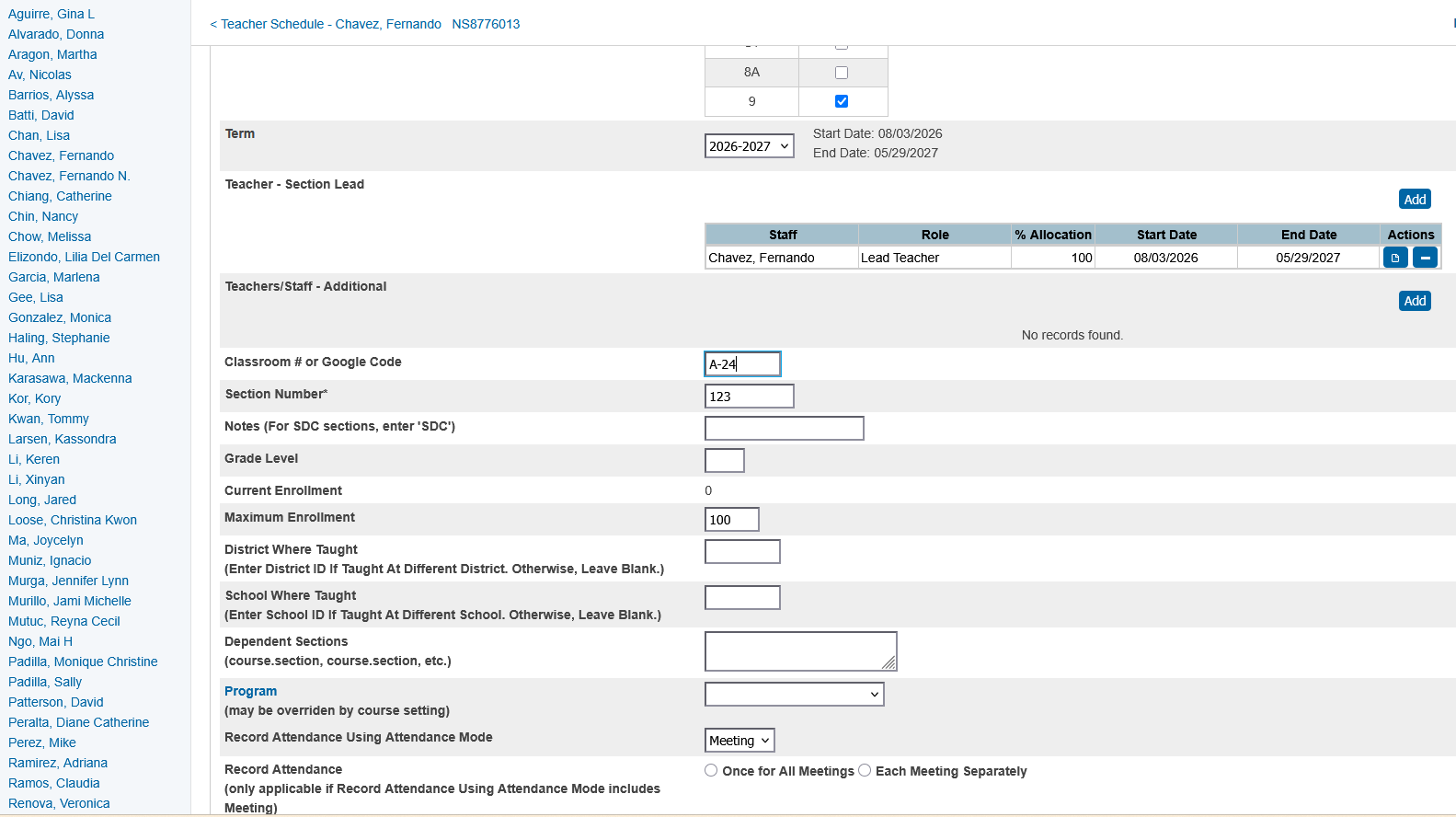Add a Teachers/Staff - Additional record
Screen dimensions: 1456x817
pyautogui.click(x=1415, y=301)
